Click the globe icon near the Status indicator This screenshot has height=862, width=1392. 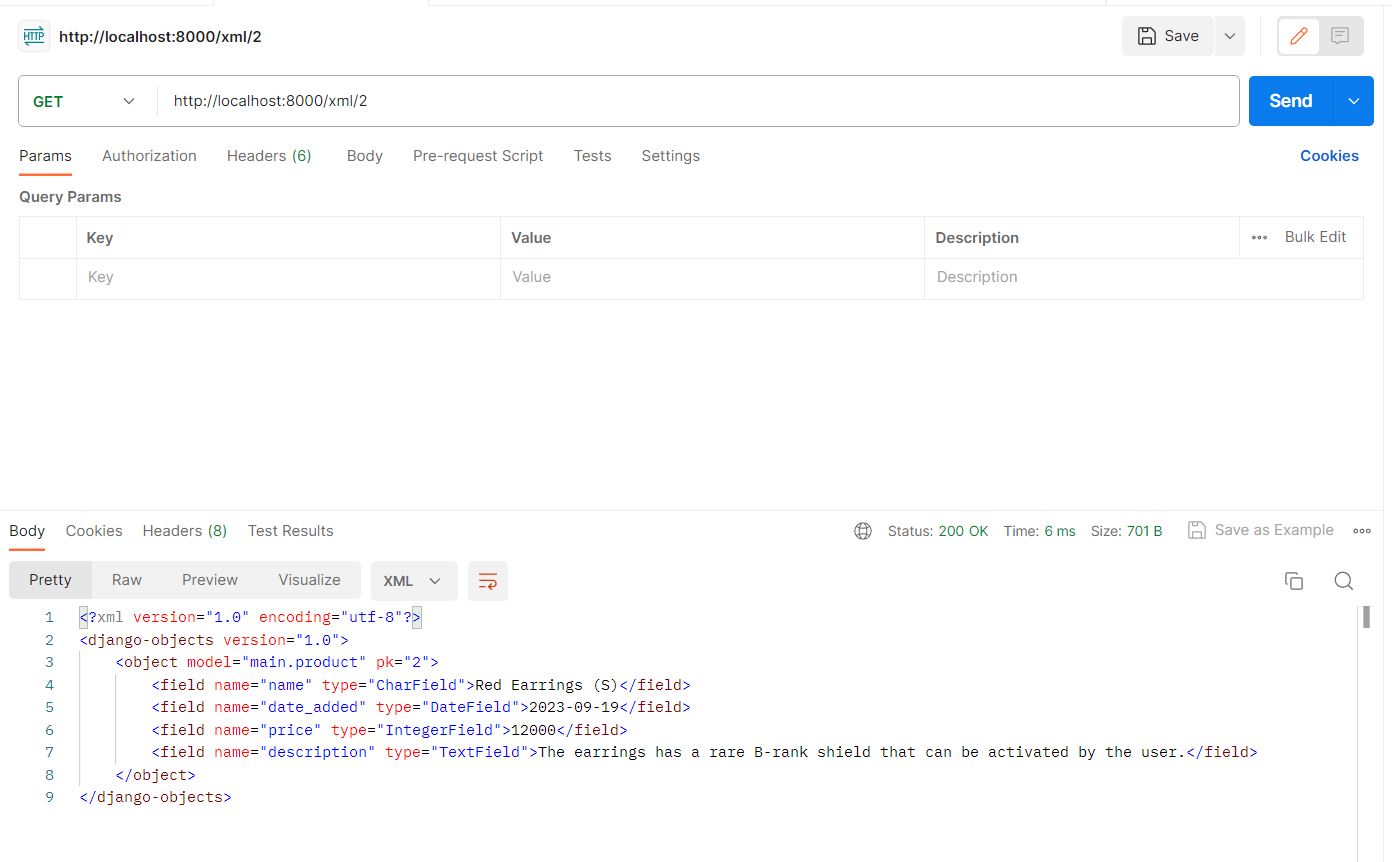[x=863, y=531]
